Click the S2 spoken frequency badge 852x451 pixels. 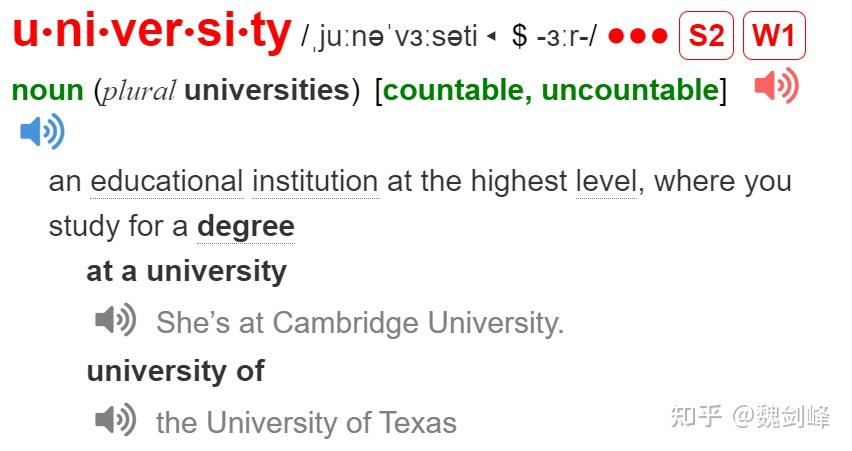coord(706,36)
